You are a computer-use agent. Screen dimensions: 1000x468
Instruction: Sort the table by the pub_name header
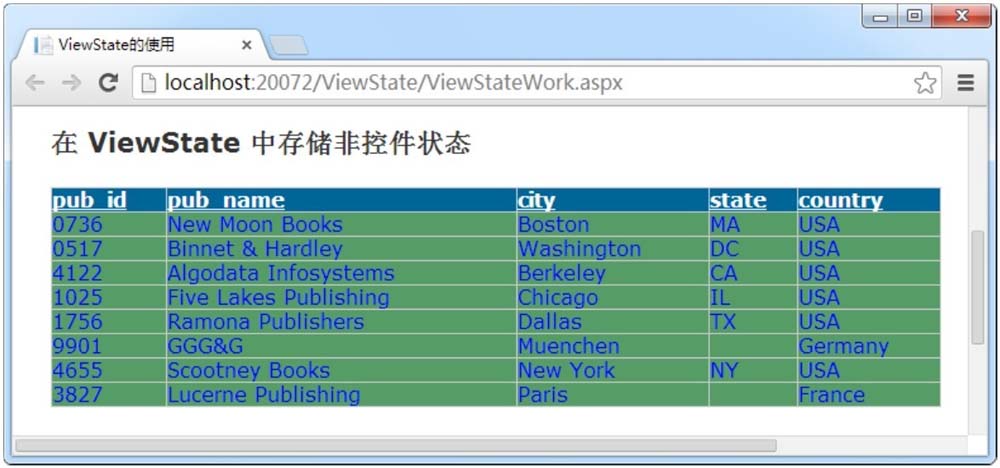coord(226,200)
